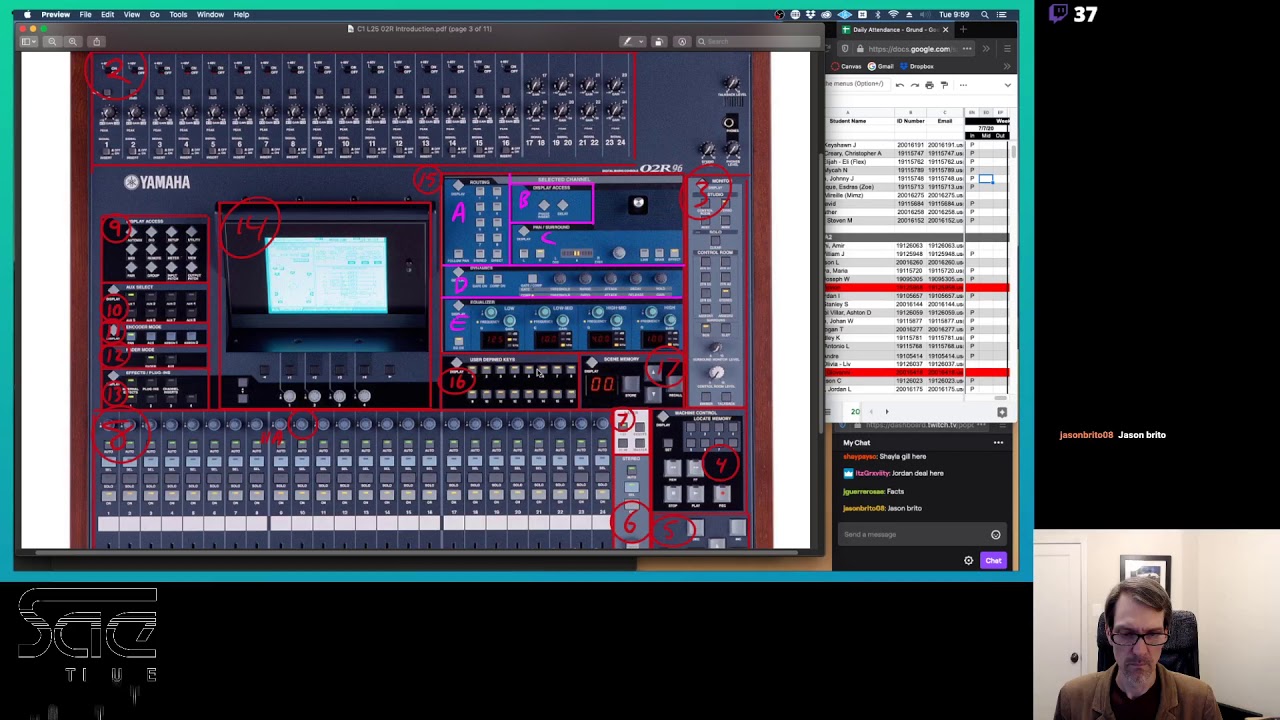Close the Daily Attendance tab
The height and width of the screenshot is (720, 1280).
point(945,30)
